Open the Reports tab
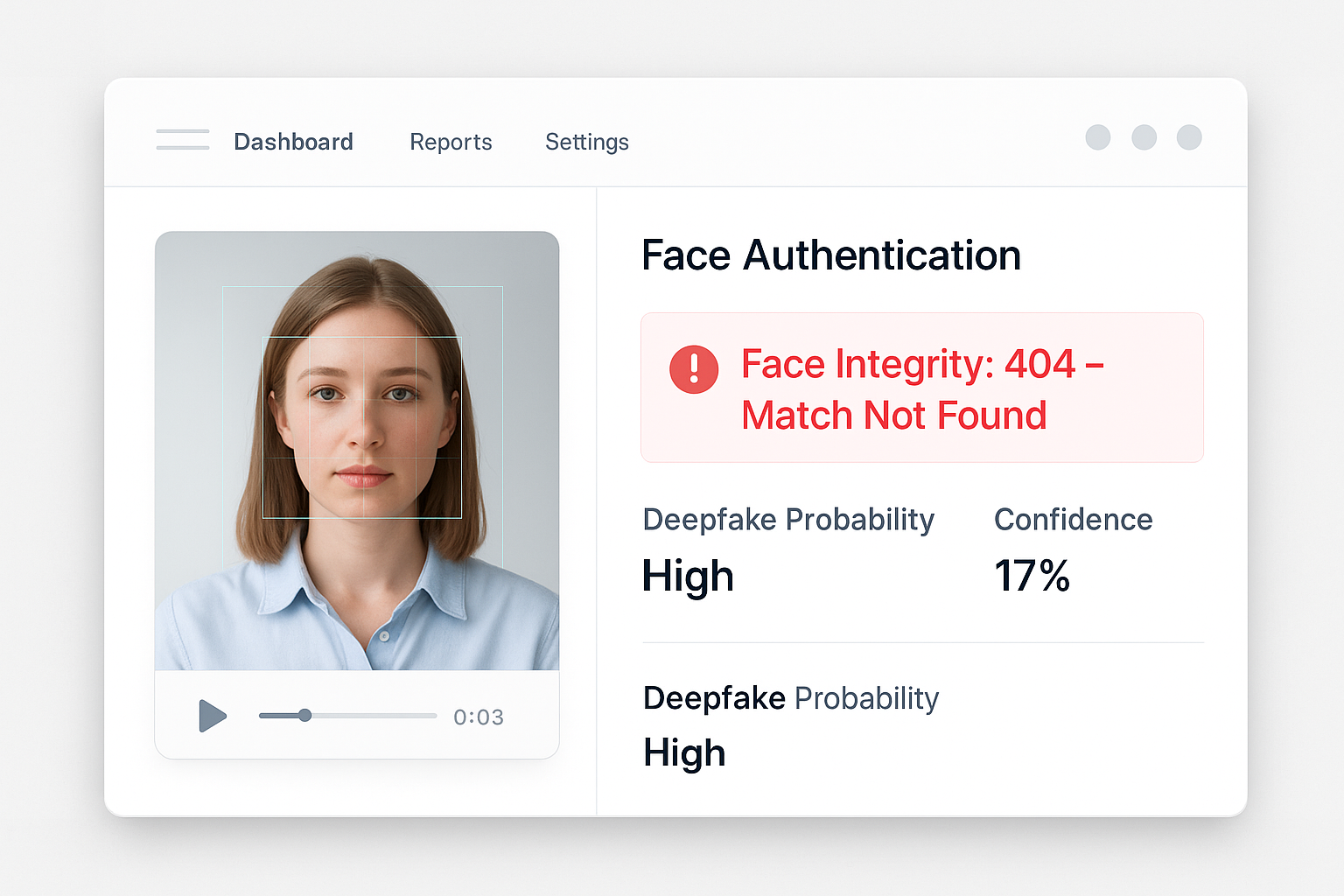The image size is (1344, 896). click(451, 142)
